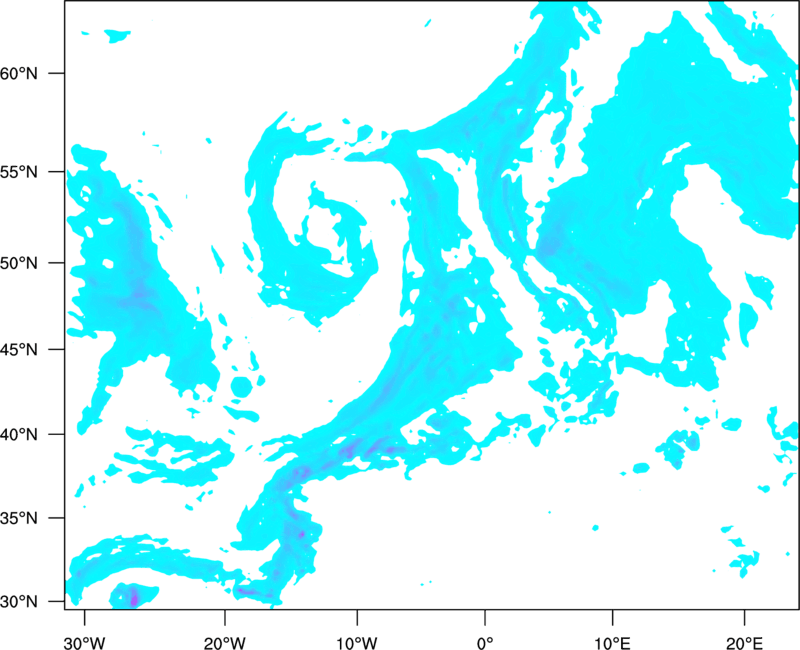Click the 0° longitude label

point(485,643)
